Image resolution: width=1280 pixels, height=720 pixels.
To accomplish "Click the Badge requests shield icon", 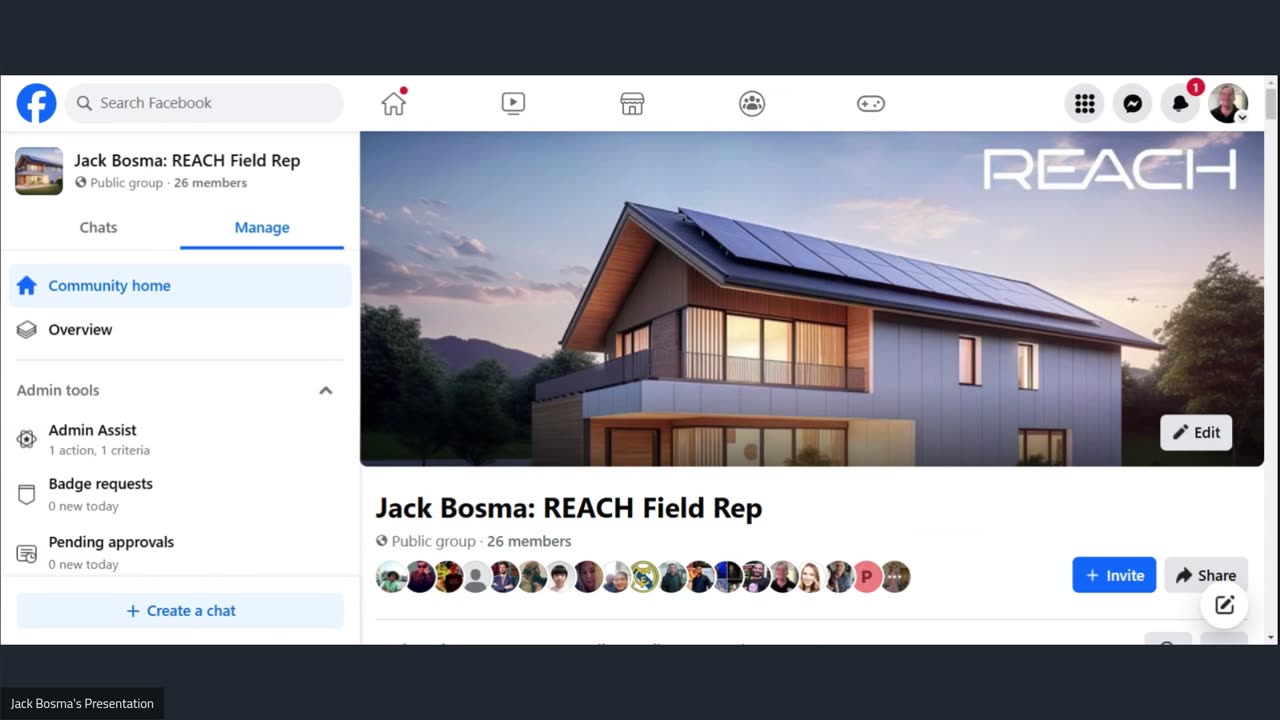I will (x=27, y=494).
